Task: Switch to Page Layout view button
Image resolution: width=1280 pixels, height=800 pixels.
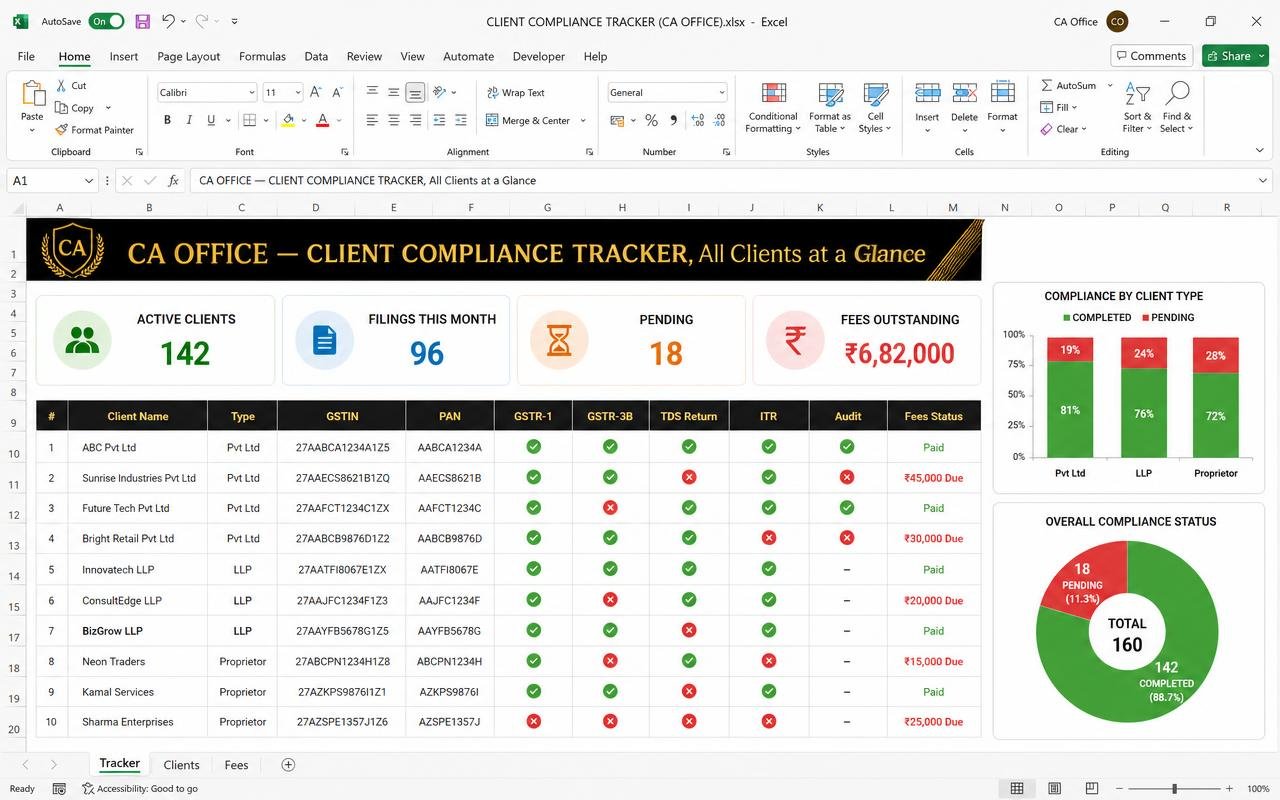Action: coord(1055,788)
